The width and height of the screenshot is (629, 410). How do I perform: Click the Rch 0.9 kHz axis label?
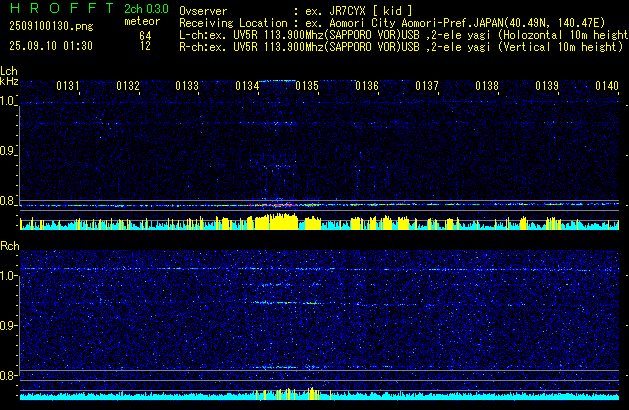pyautogui.click(x=8, y=325)
